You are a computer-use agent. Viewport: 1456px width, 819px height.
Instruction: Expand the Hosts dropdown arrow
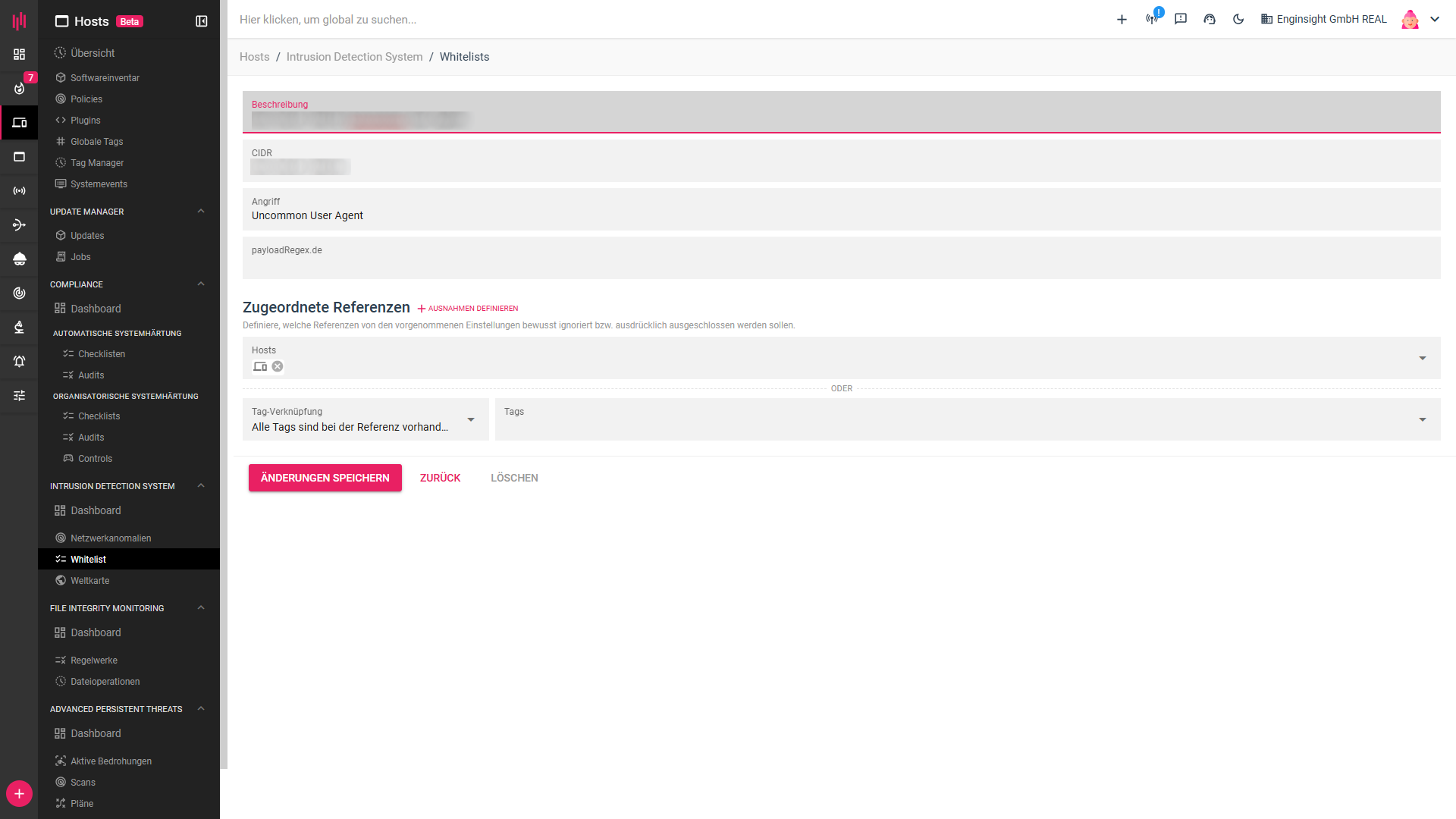pos(1422,358)
